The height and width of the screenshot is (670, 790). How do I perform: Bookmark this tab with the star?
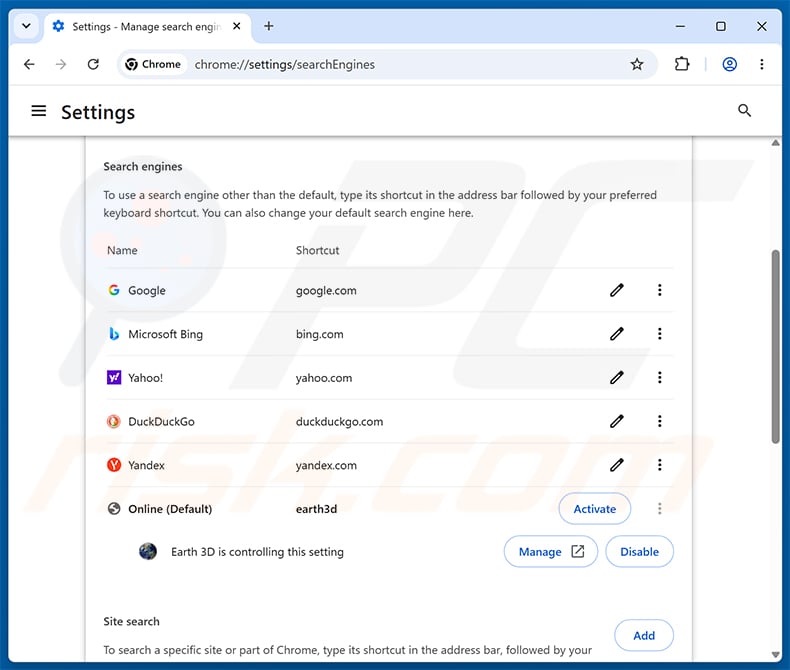pos(637,64)
